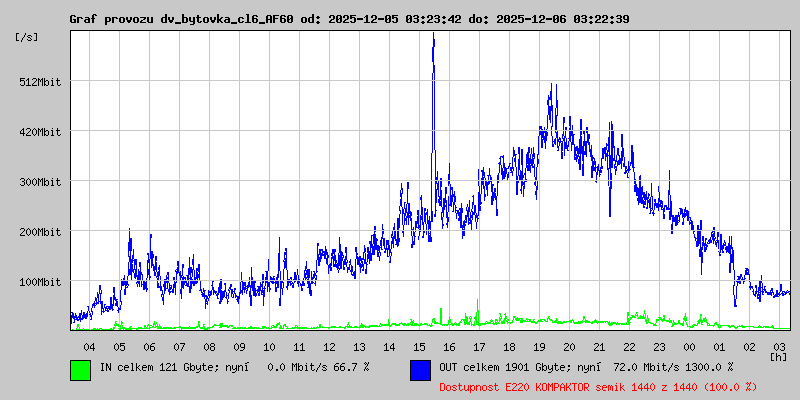Select the 200Mbit y-axis label
The width and height of the screenshot is (800, 400).
[x=40, y=232]
